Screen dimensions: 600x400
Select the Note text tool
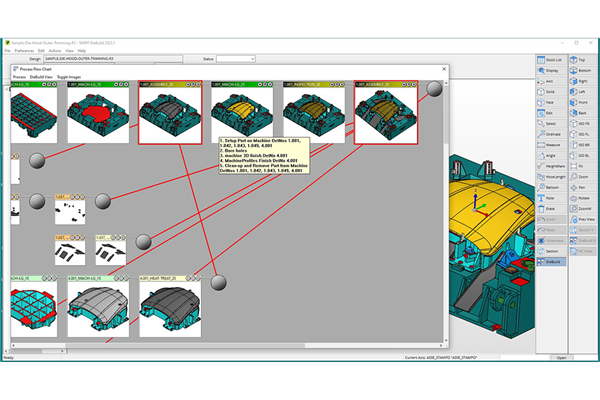[551, 198]
